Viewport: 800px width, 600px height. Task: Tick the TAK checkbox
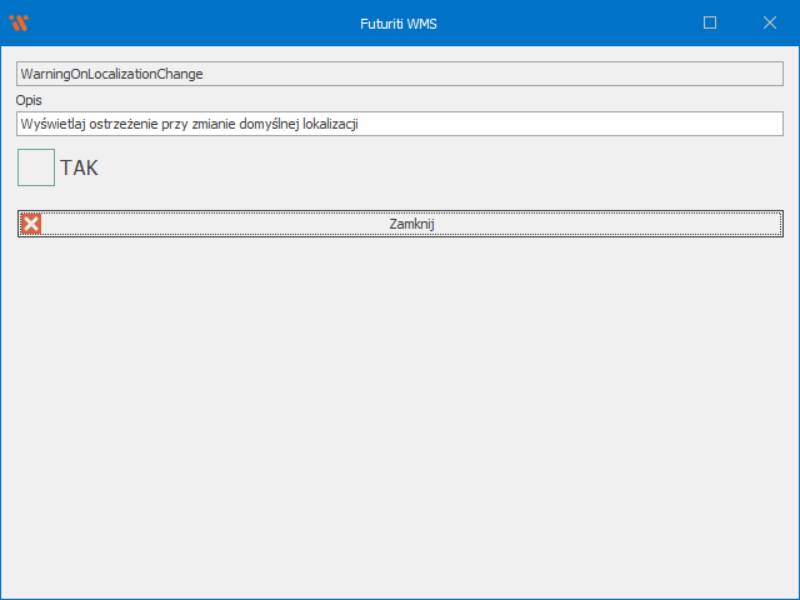coord(36,167)
